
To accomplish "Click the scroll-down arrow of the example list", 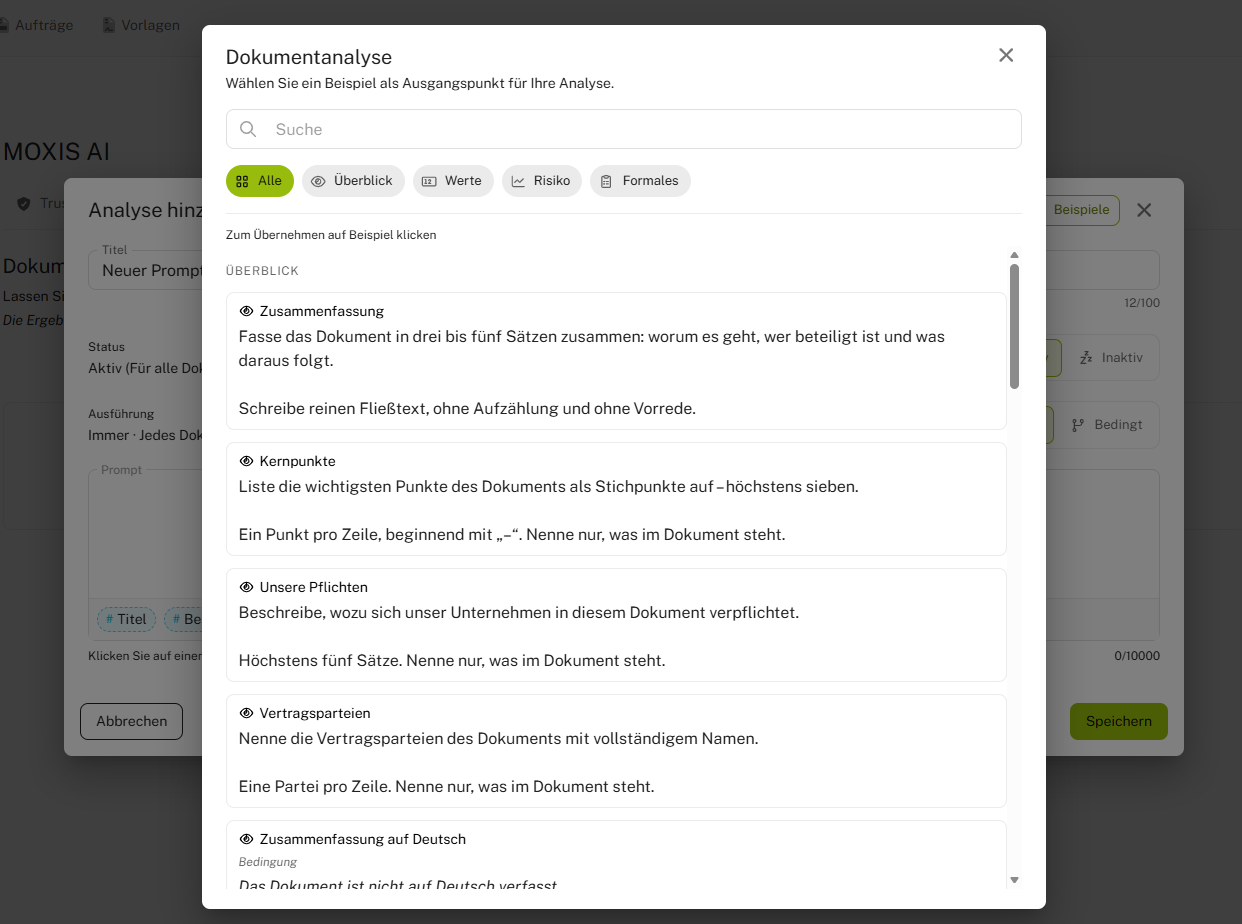I will coord(1014,880).
